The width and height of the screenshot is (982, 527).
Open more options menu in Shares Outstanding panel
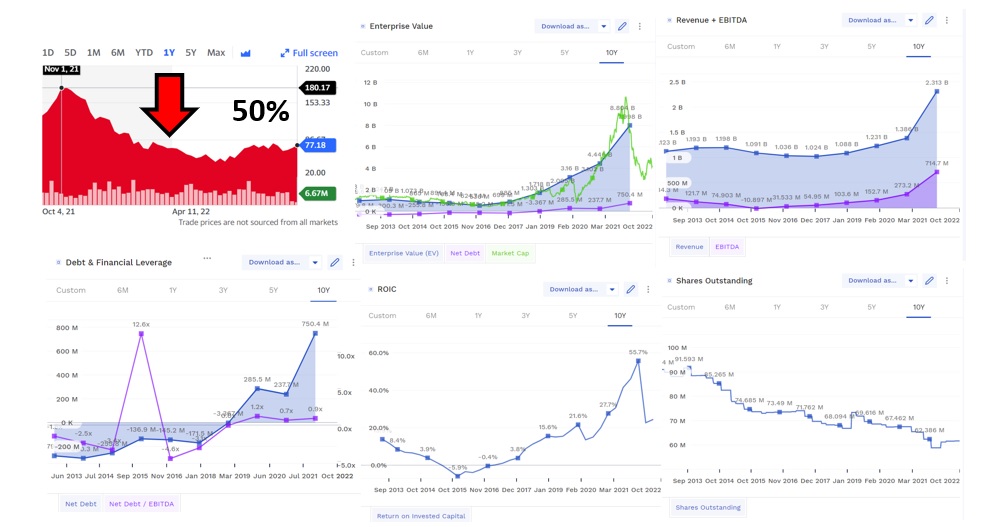point(946,281)
